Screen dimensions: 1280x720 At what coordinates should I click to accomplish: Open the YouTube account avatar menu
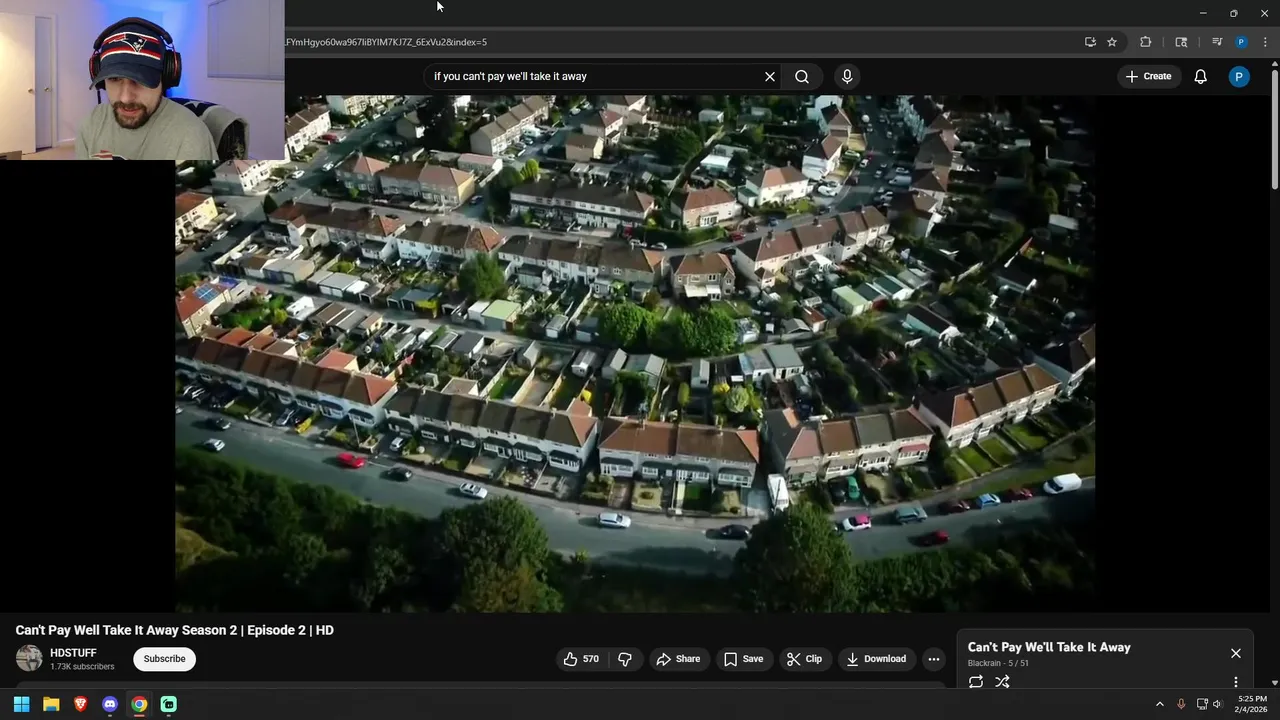click(1239, 76)
